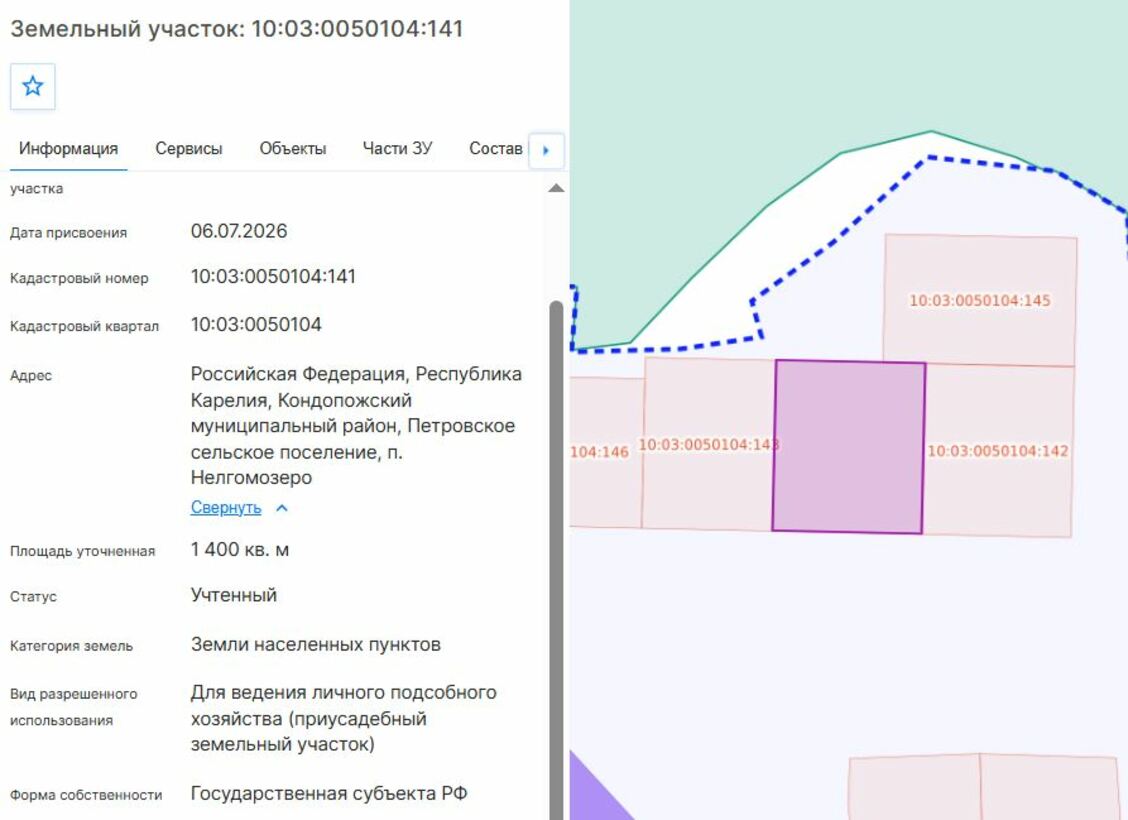The image size is (1128, 820).
Task: Click the value Государственная субъекта РФ
Action: pos(329,793)
